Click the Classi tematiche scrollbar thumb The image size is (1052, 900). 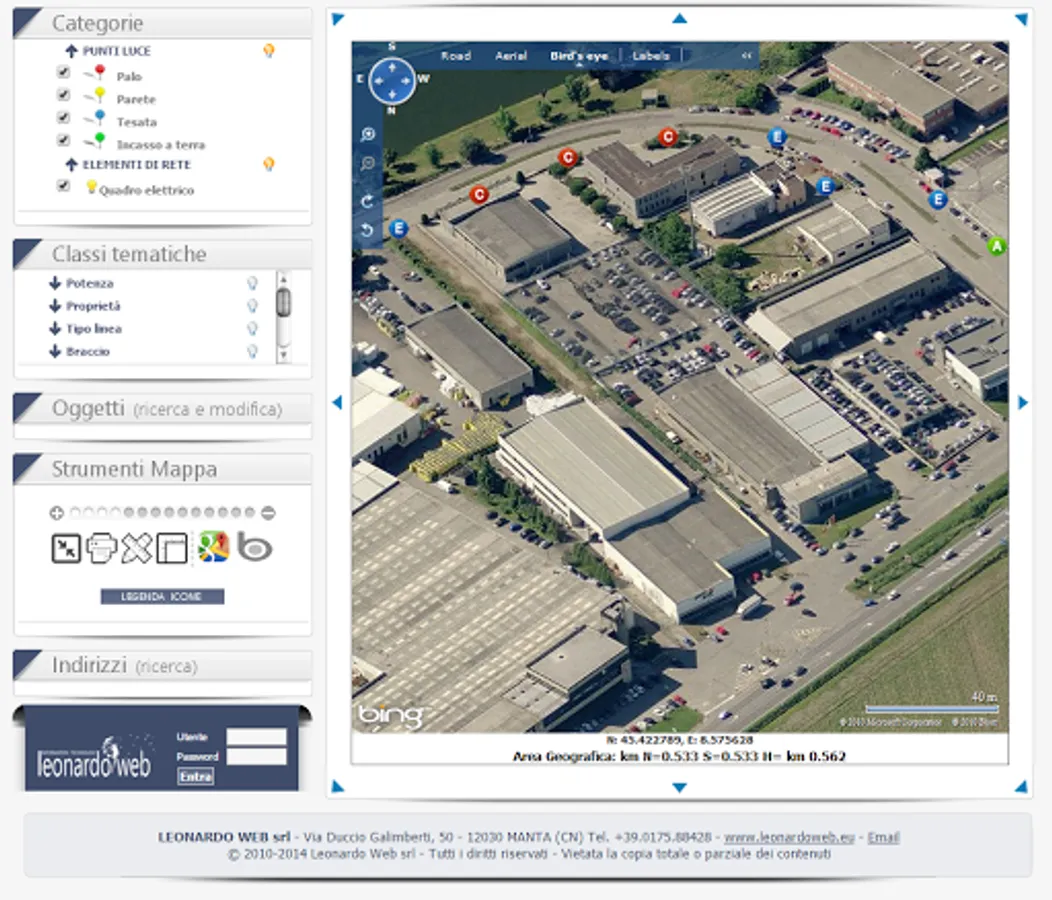coord(284,302)
